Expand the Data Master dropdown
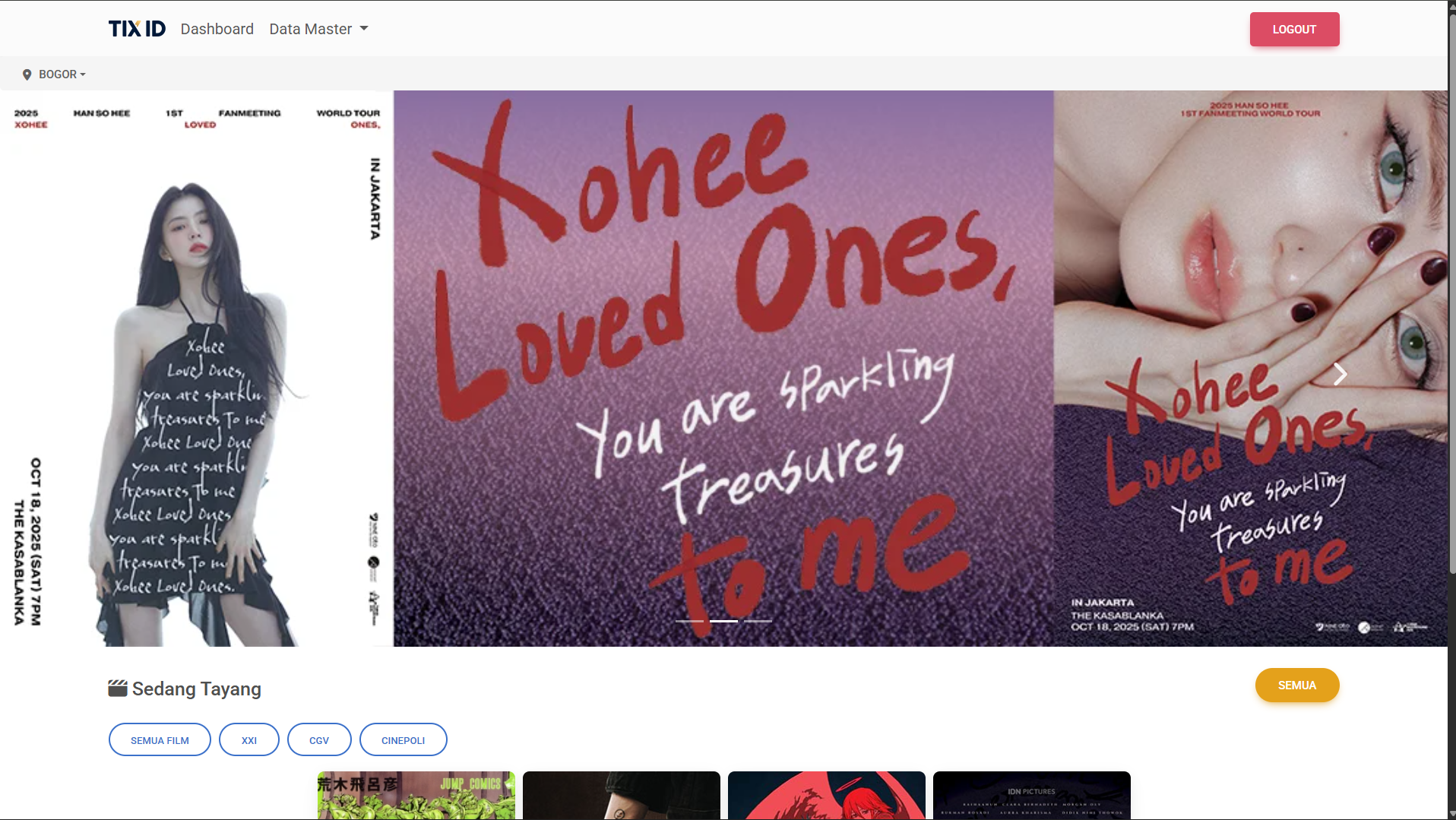The width and height of the screenshot is (1456, 820). (x=318, y=29)
